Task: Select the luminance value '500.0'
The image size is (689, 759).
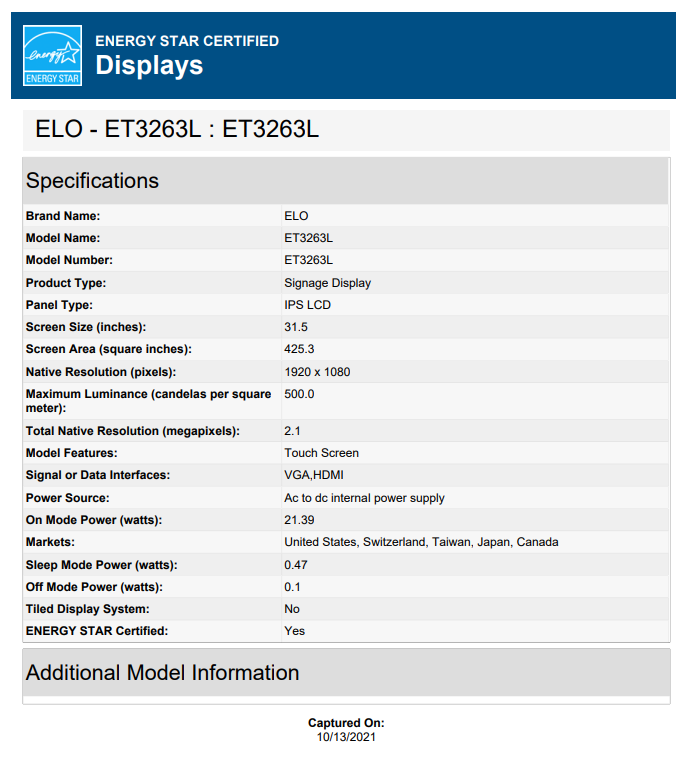Action: pos(299,395)
